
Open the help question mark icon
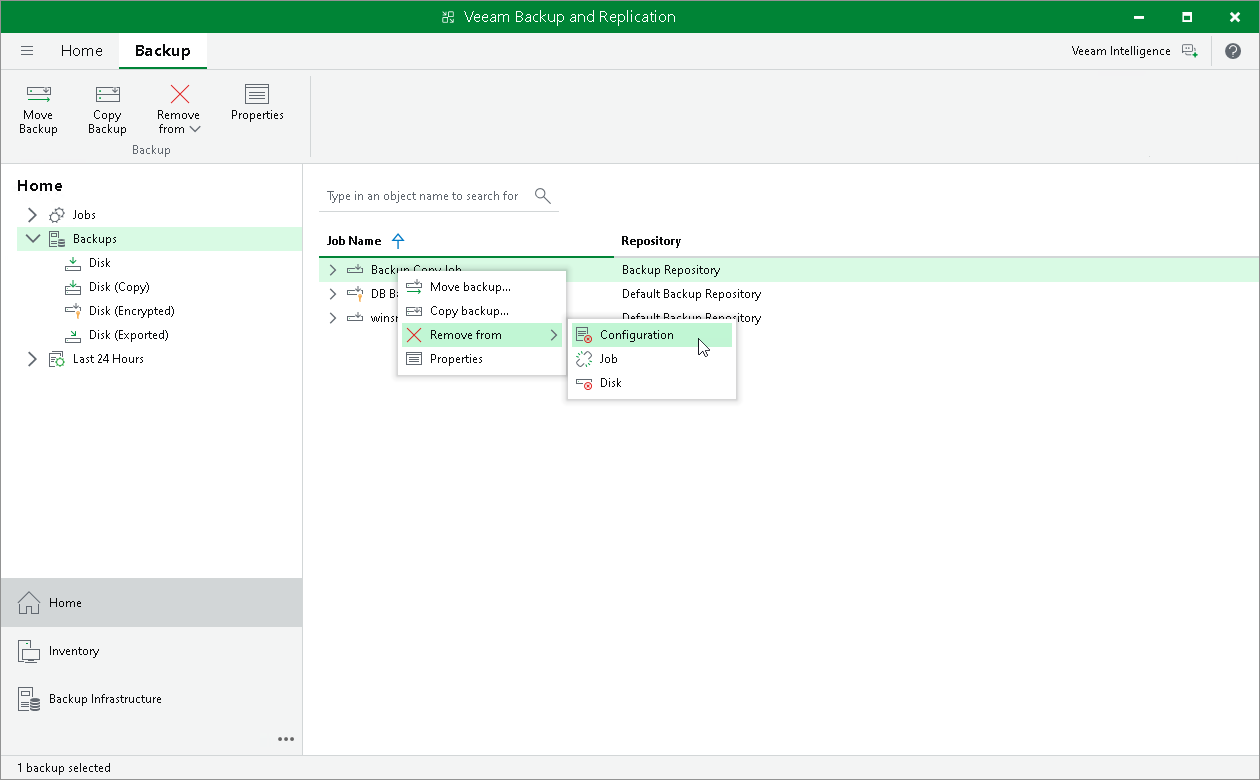point(1233,51)
